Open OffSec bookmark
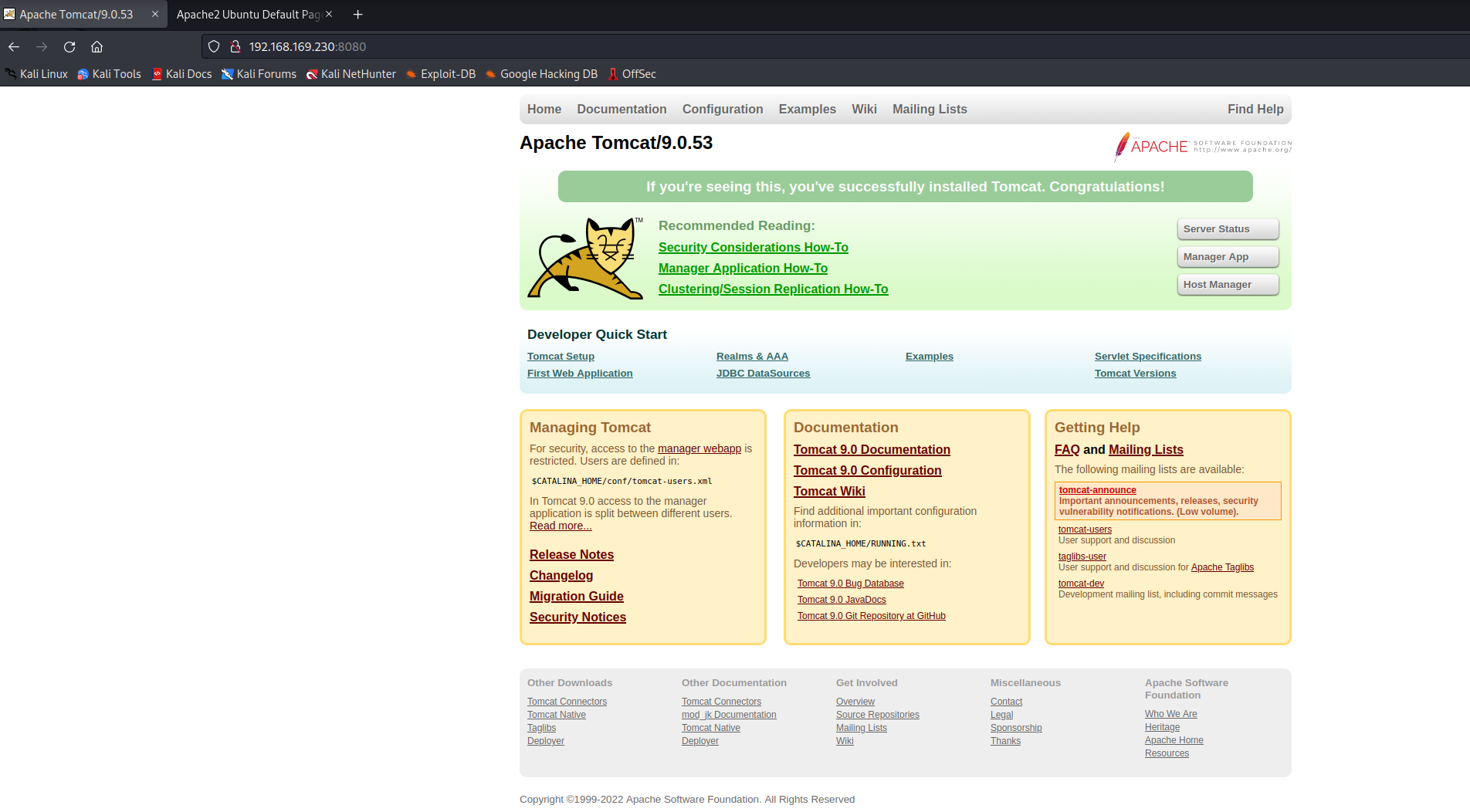This screenshot has width=1470, height=812. [x=632, y=74]
